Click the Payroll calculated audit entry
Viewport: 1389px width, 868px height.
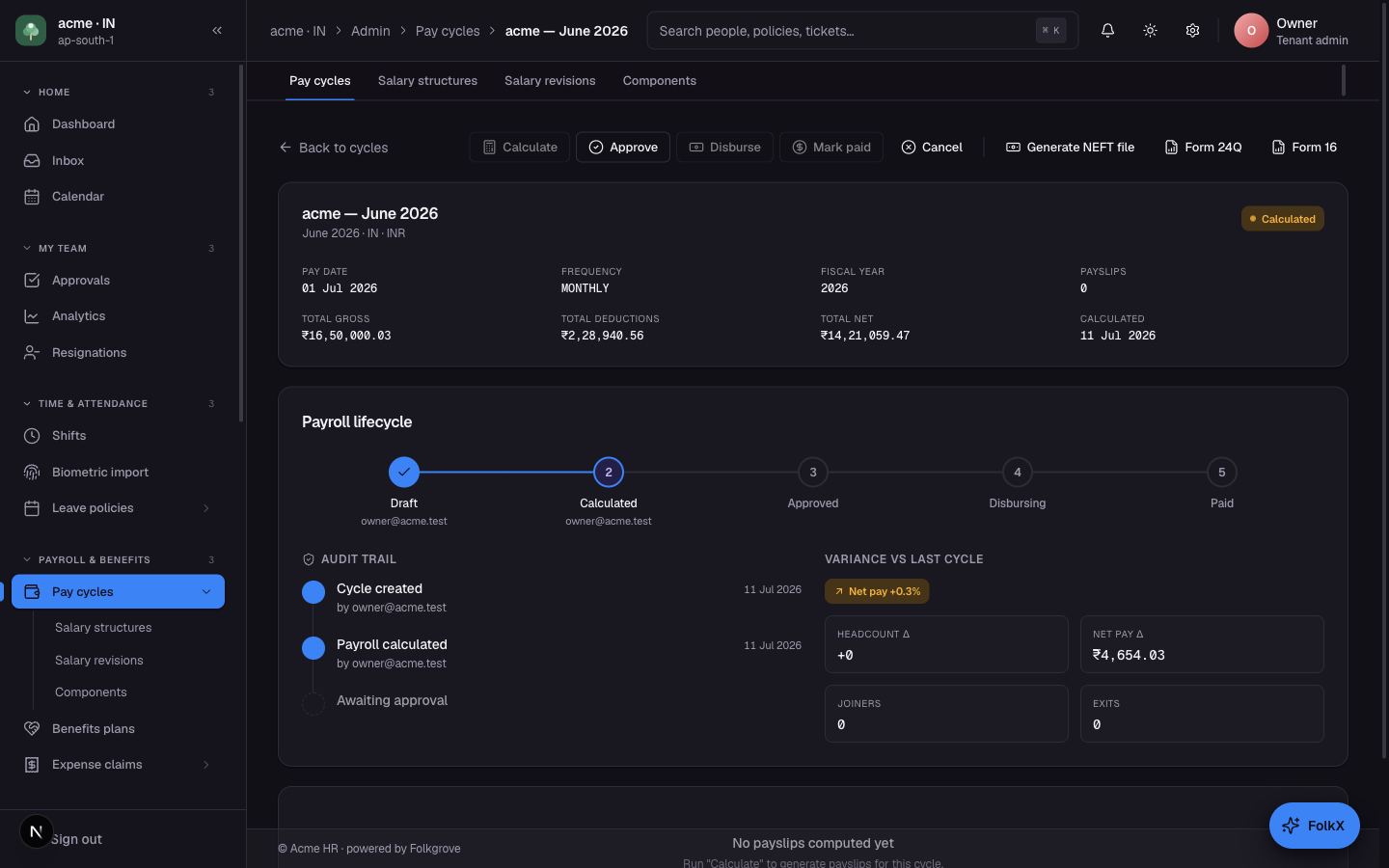(552, 653)
